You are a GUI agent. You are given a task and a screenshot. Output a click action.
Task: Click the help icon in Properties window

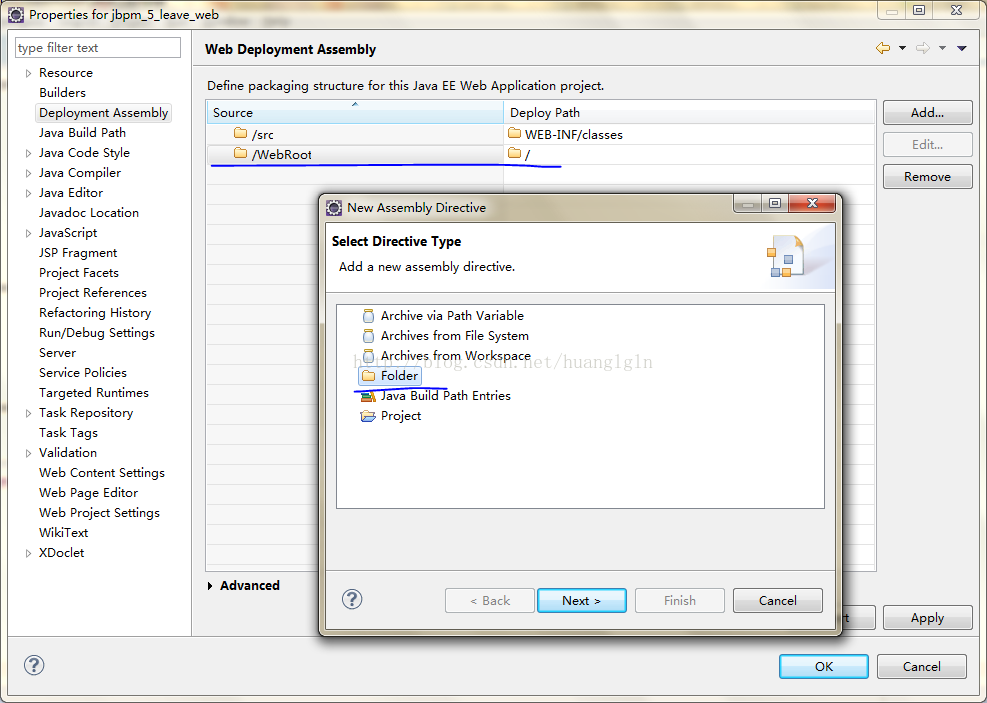pyautogui.click(x=34, y=665)
